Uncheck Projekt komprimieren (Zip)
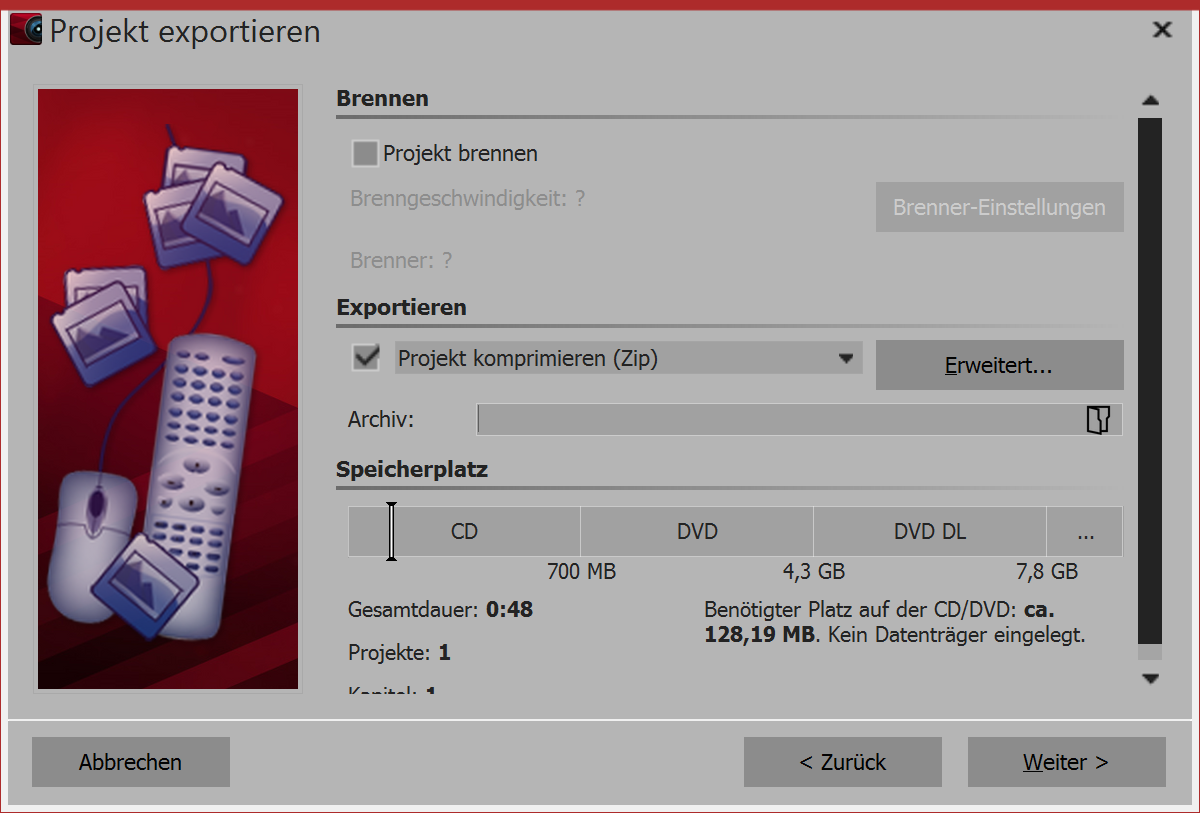The width and height of the screenshot is (1200, 813). (365, 357)
